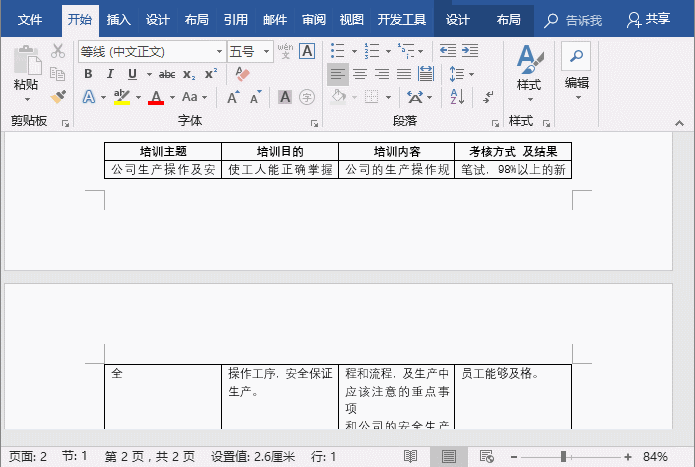Viewport: 695px width, 467px height.
Task: Click the zoom slider in status bar
Action: pos(564,456)
